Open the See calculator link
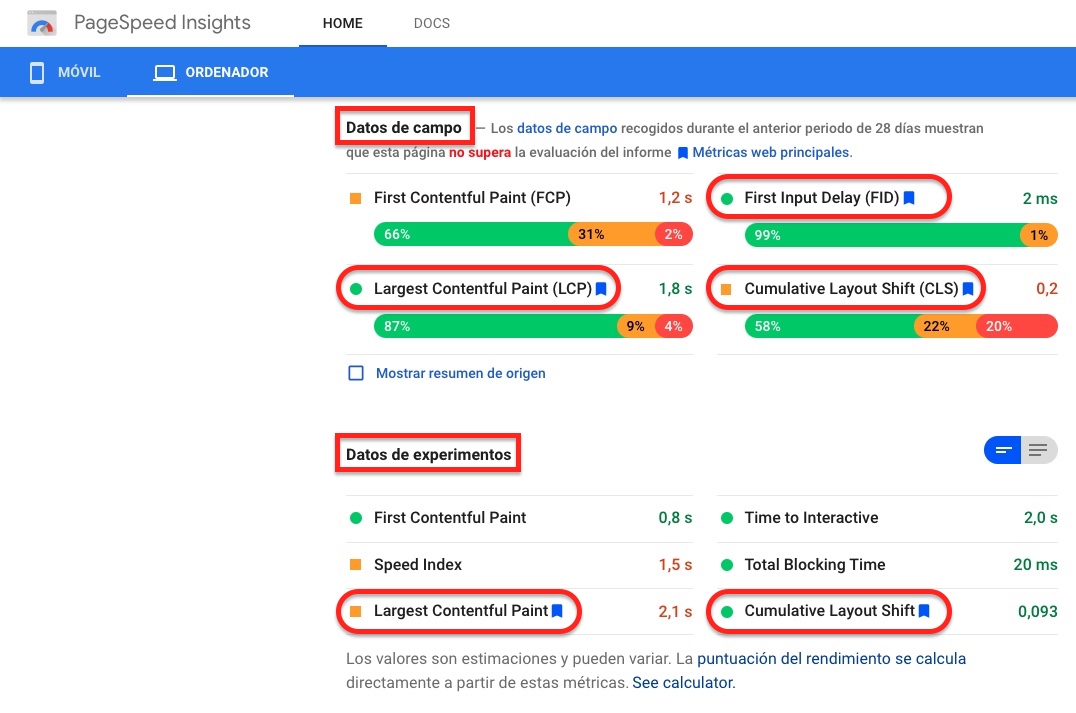 point(683,683)
